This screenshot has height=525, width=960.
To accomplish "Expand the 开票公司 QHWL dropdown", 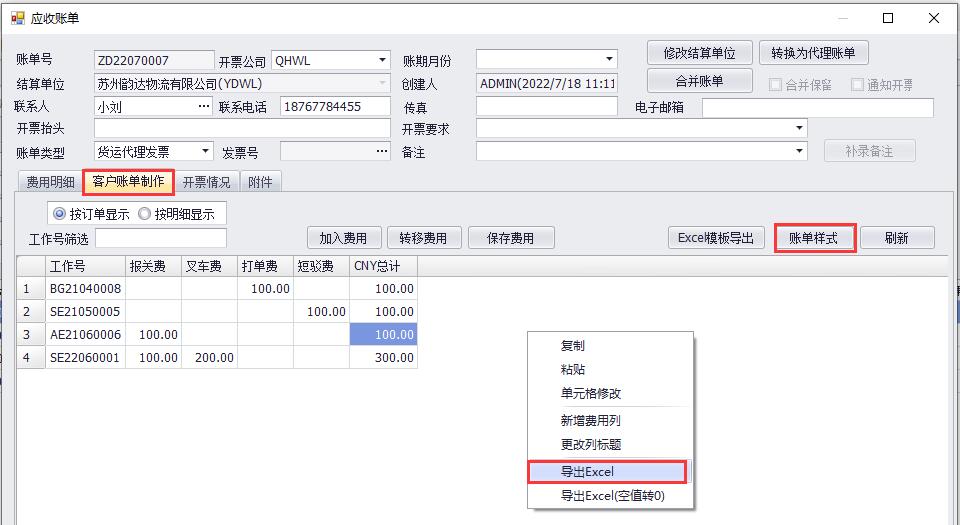I will [x=382, y=60].
